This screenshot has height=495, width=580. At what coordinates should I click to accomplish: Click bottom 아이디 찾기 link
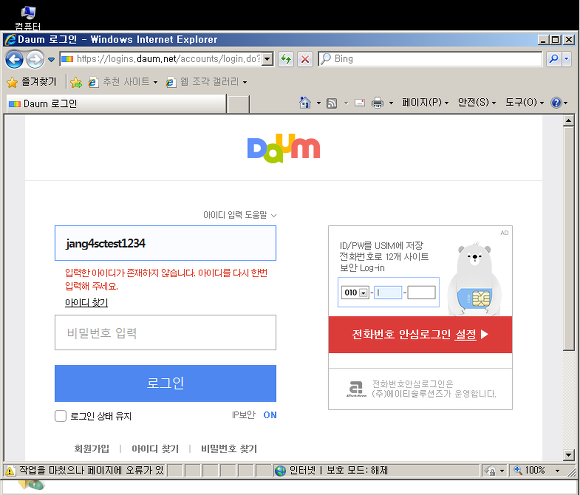click(x=155, y=449)
